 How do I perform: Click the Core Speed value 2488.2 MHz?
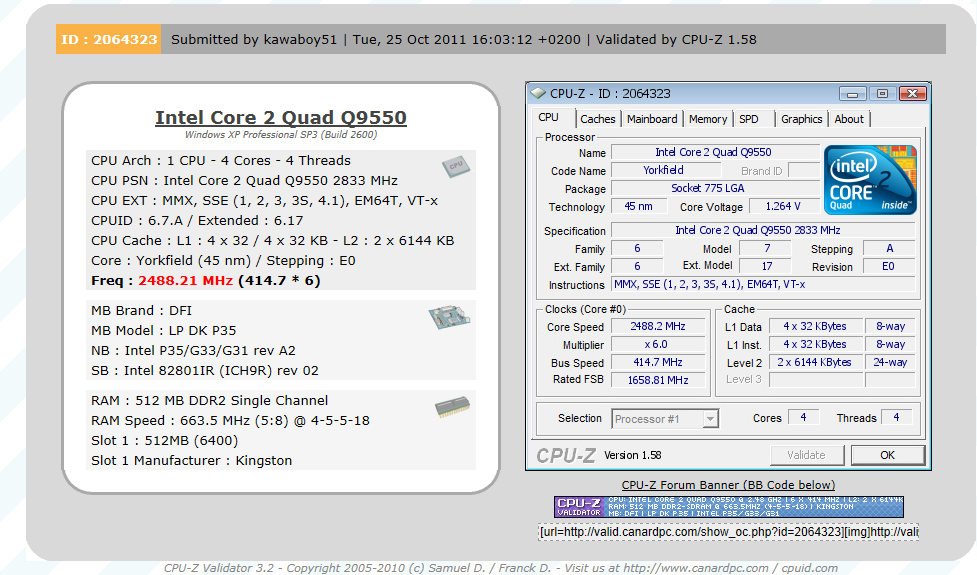click(x=658, y=326)
